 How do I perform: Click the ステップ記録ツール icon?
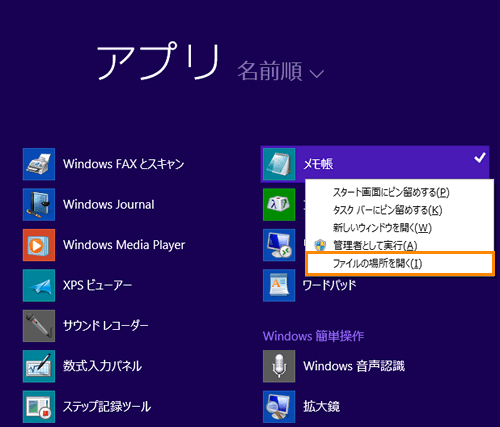tap(39, 406)
